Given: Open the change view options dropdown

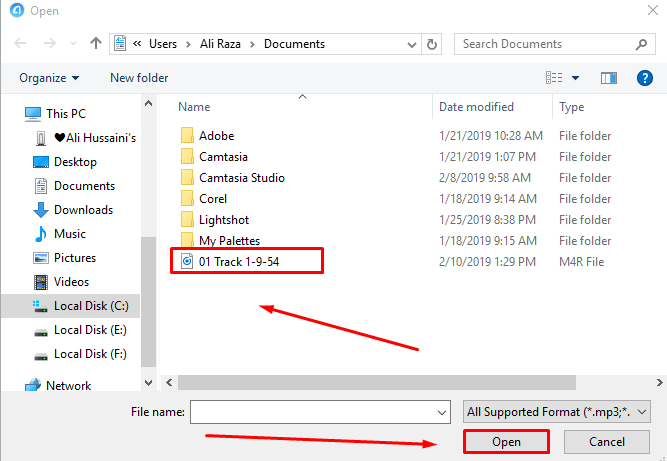Looking at the screenshot, I should (575, 78).
